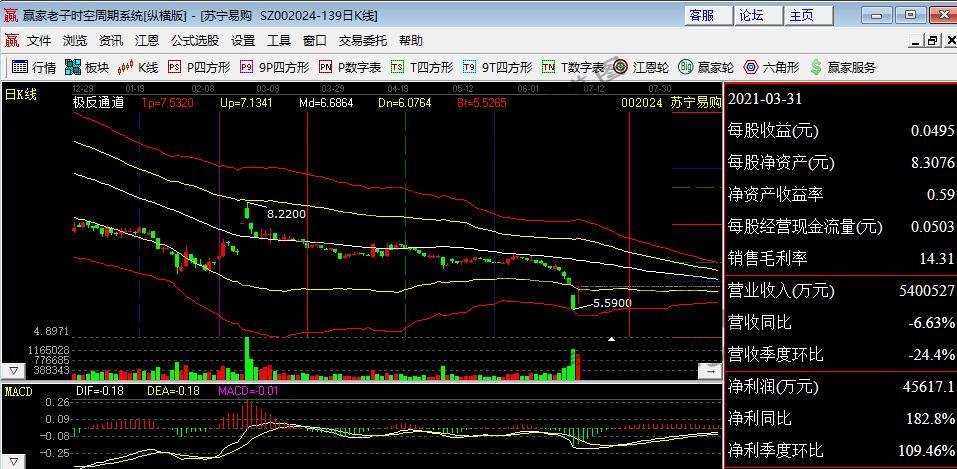Screen dimensions: 957x469
Task: Click the red 赢 logo in menu bar
Action: 12,41
